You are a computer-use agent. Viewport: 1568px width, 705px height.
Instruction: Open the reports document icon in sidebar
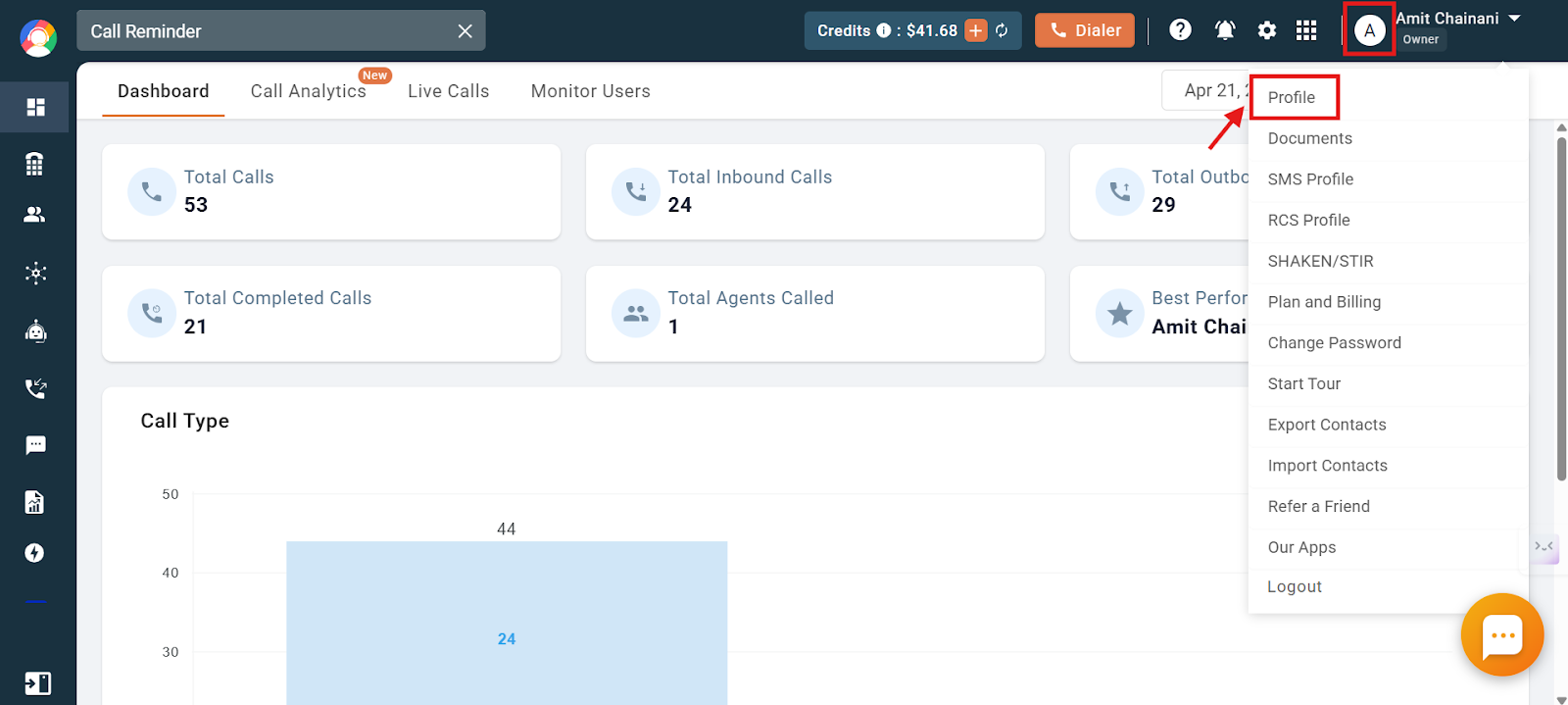click(35, 502)
